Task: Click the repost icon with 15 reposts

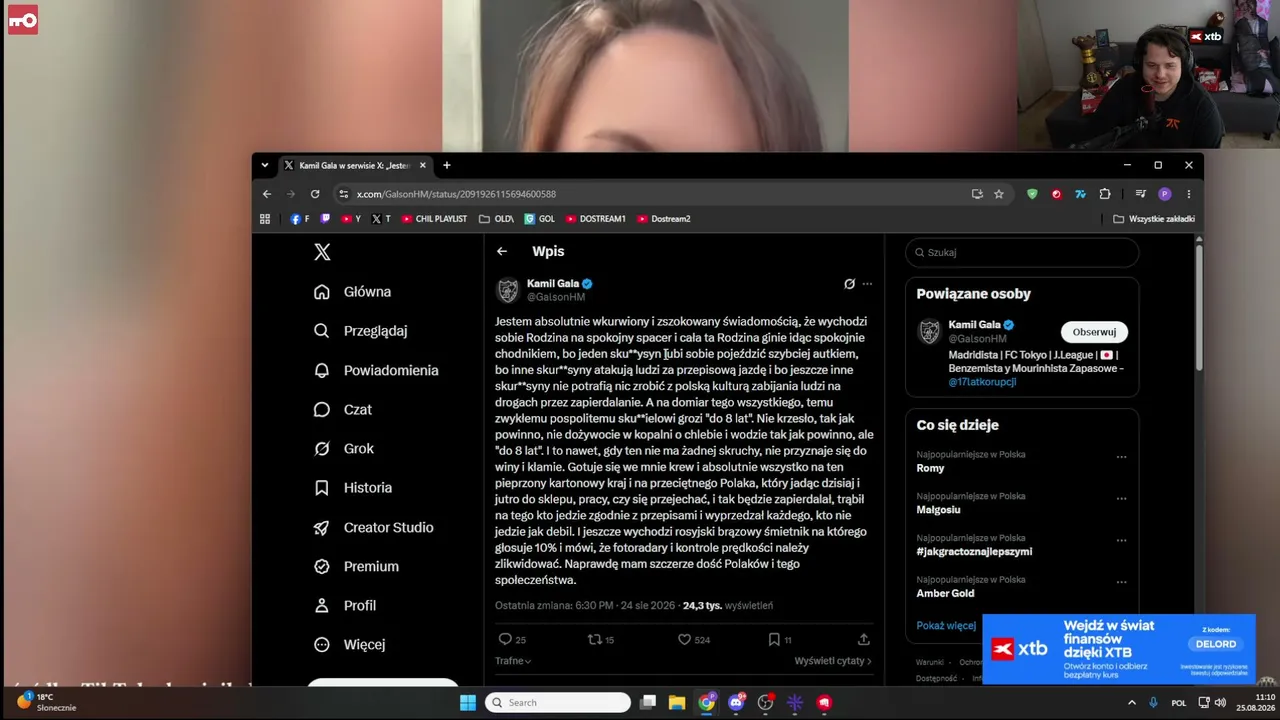Action: [594, 639]
